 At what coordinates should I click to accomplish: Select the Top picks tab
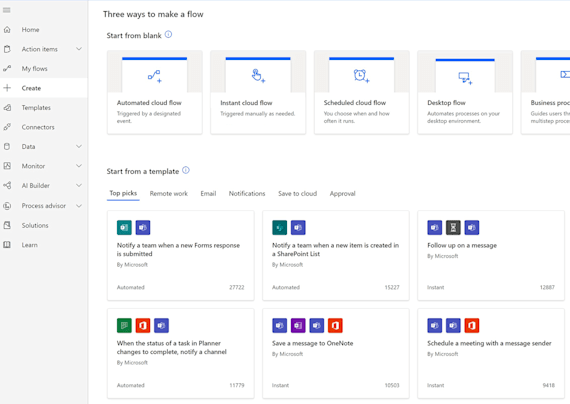click(123, 193)
